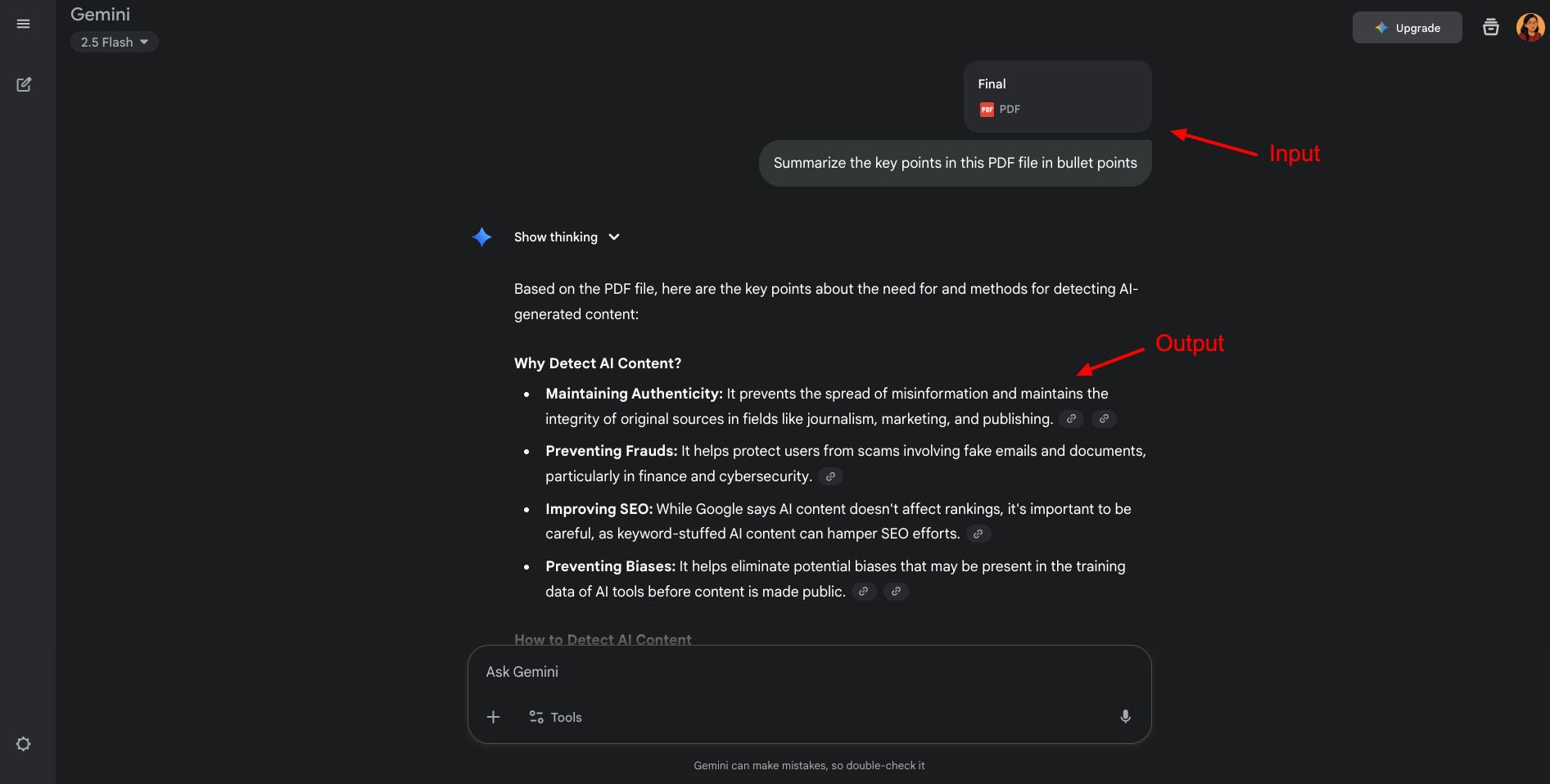Expand the Show thinking section

(x=567, y=237)
